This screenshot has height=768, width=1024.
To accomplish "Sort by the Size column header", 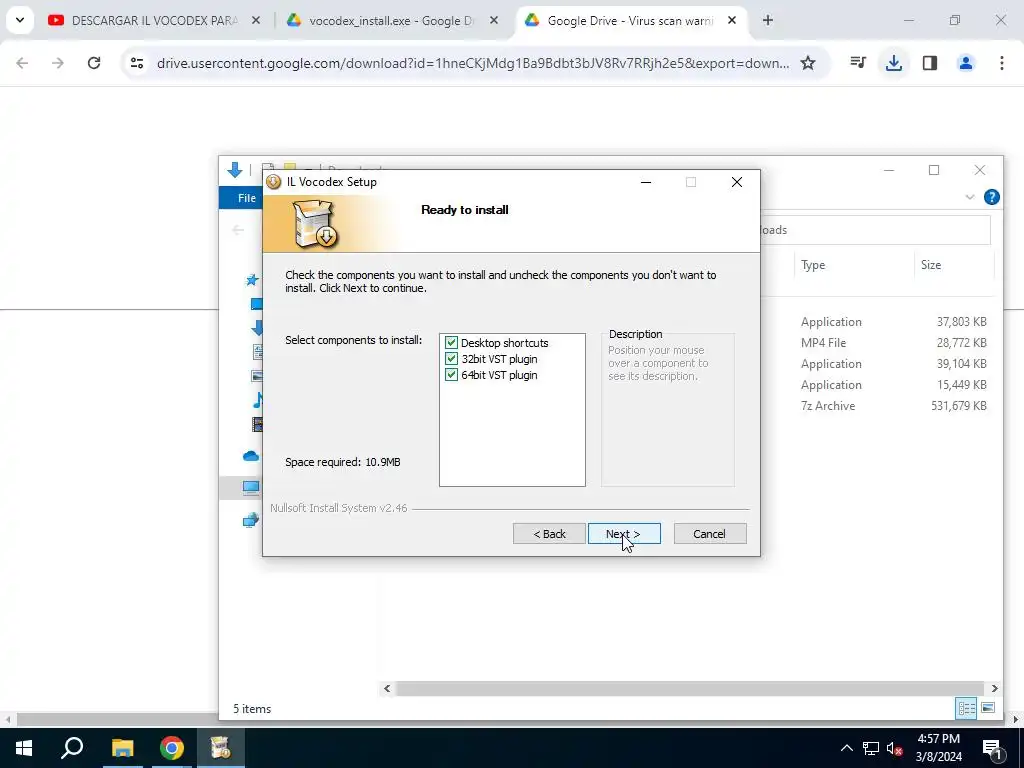I will (x=931, y=264).
